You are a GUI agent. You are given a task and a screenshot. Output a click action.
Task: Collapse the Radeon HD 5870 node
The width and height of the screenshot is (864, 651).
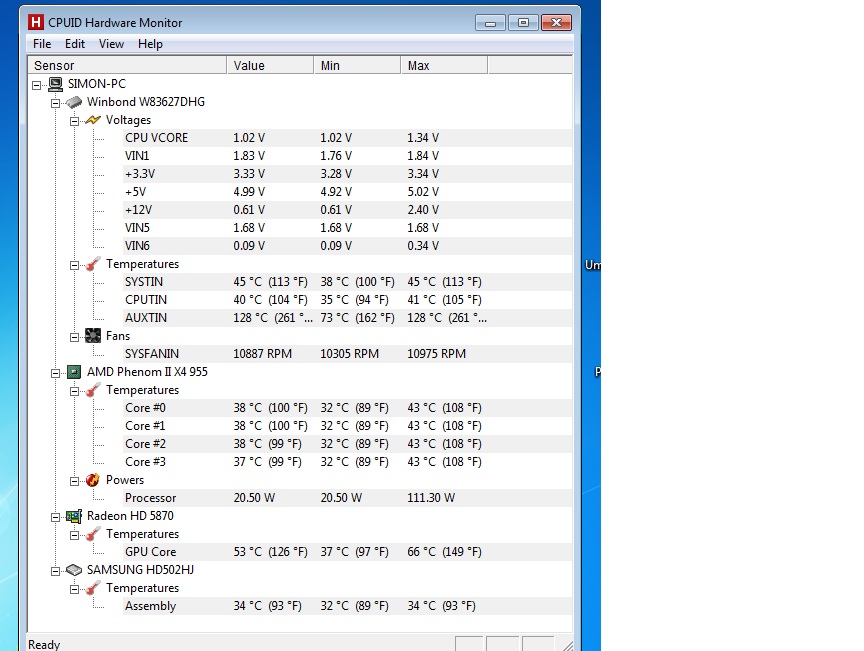pos(55,517)
